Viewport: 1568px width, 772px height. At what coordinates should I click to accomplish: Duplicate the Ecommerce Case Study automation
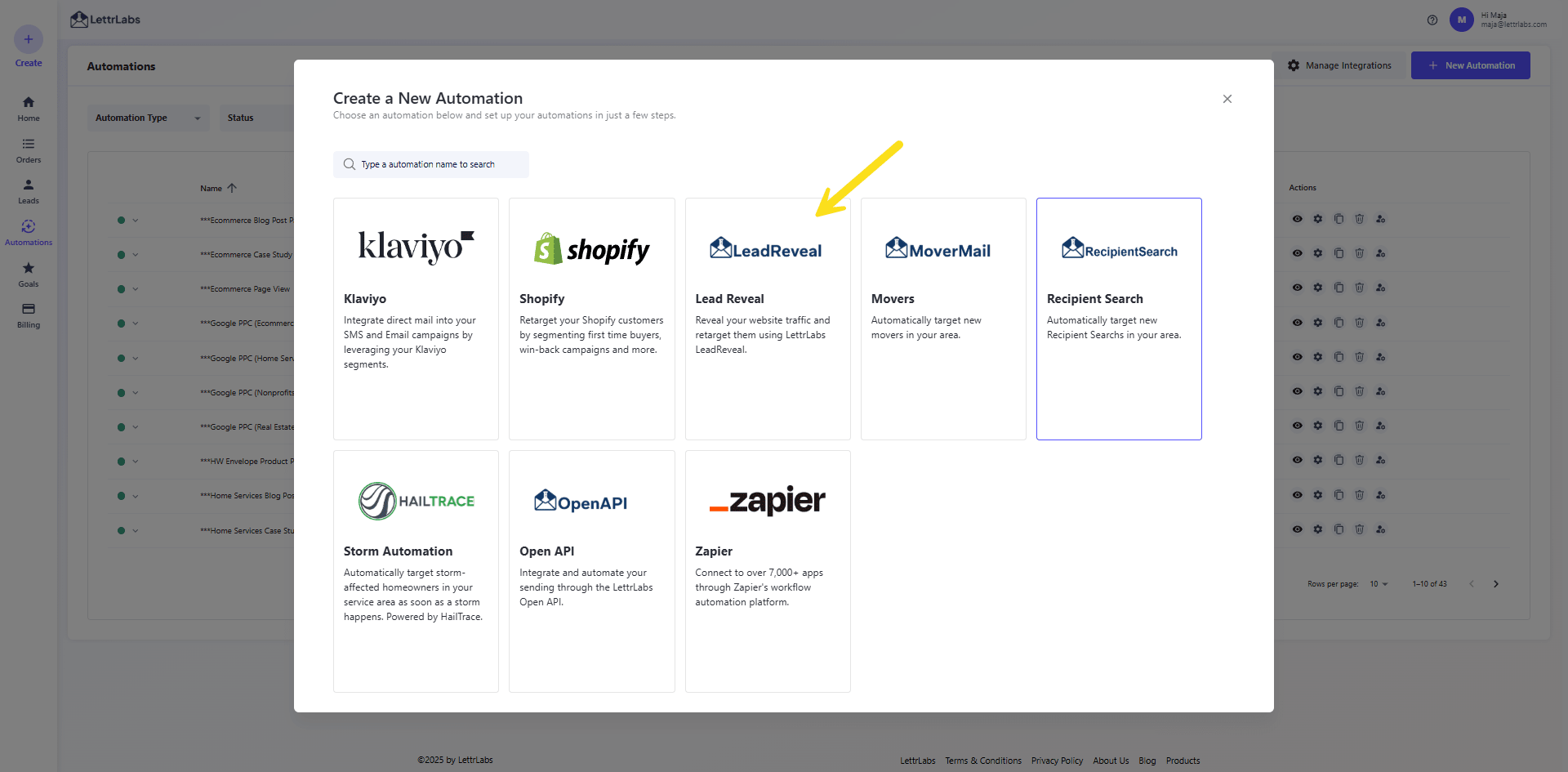pos(1339,253)
